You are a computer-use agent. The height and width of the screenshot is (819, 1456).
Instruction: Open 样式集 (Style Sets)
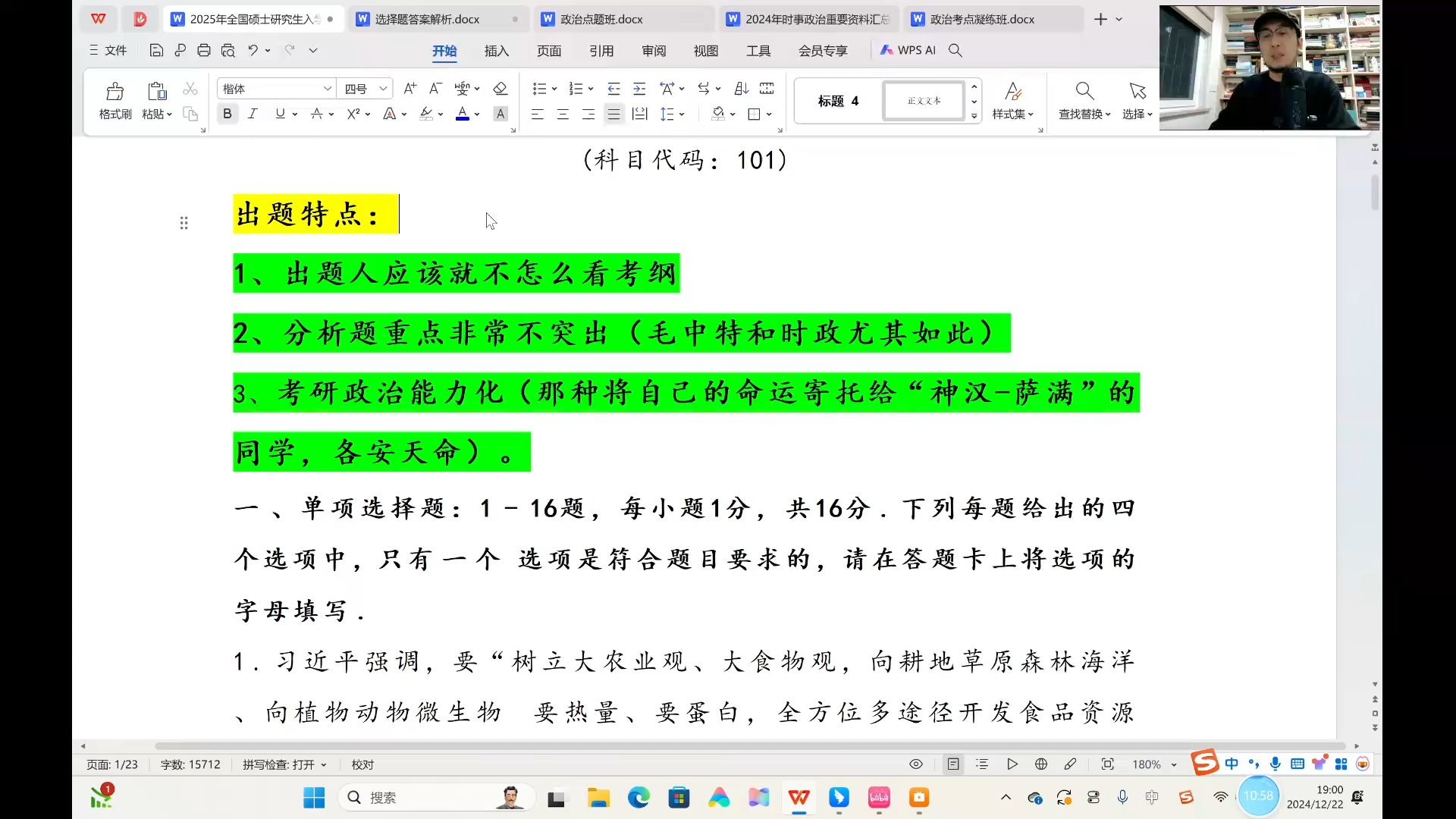(x=1013, y=101)
